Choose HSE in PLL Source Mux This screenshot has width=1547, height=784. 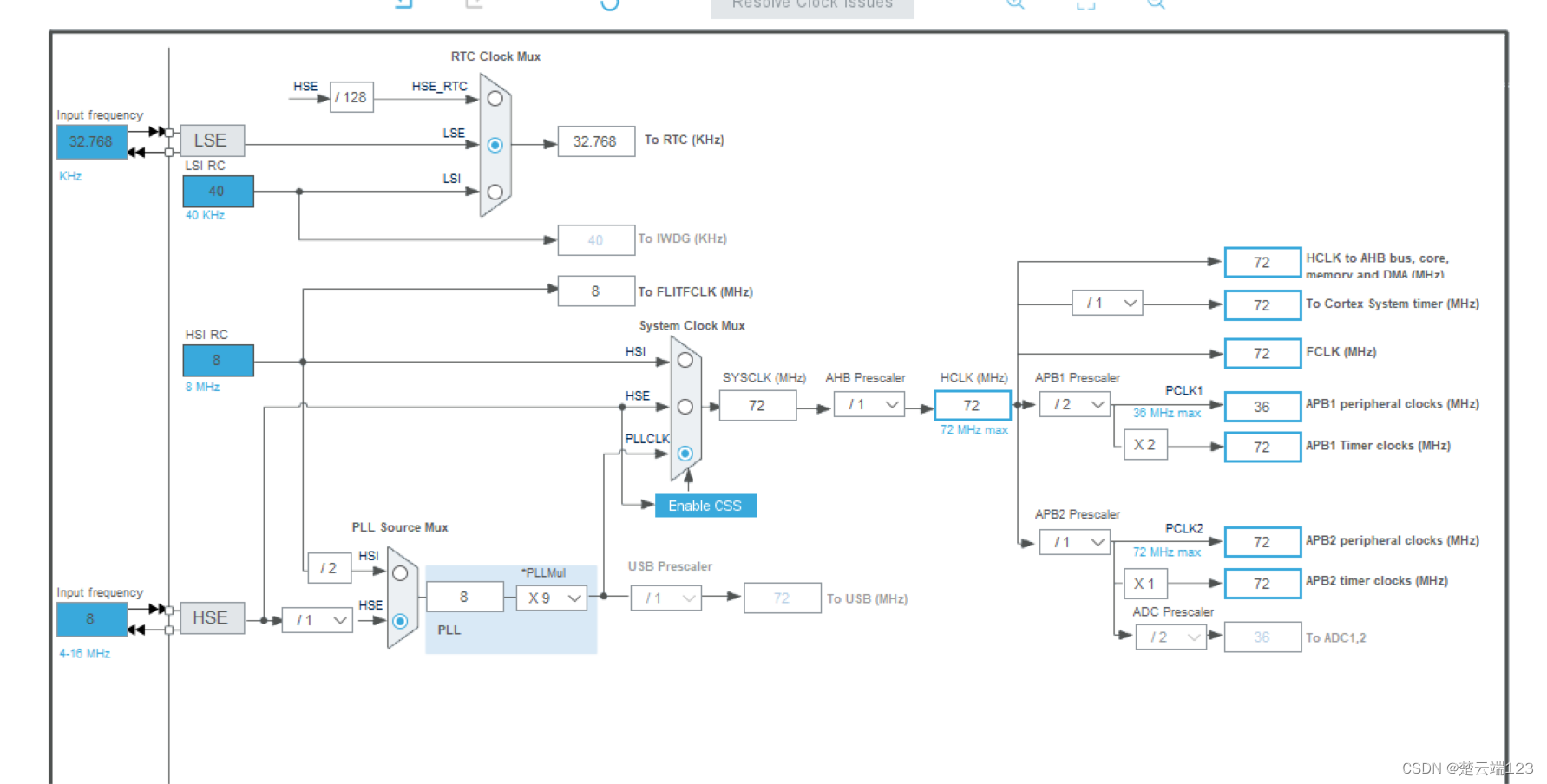400,621
